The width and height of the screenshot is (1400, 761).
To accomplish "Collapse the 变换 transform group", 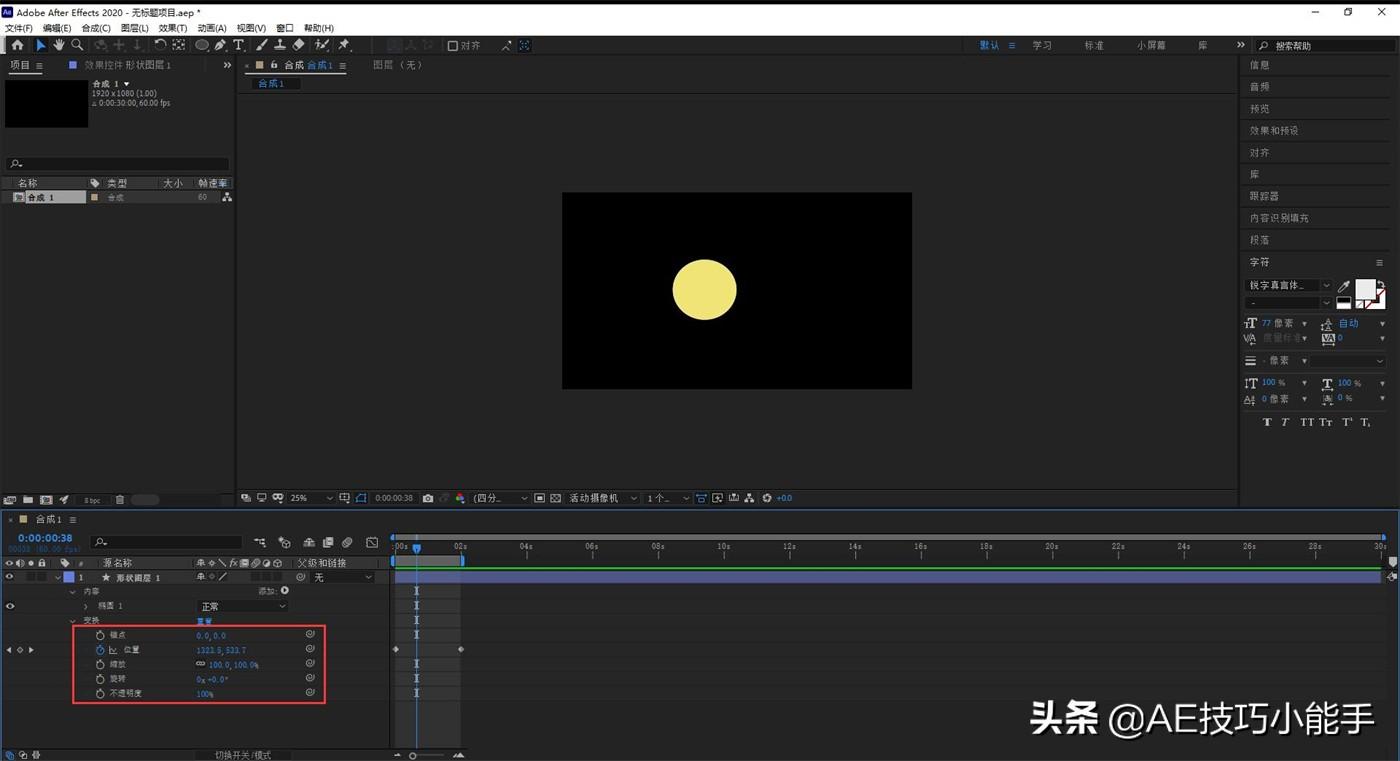I will click(x=73, y=621).
